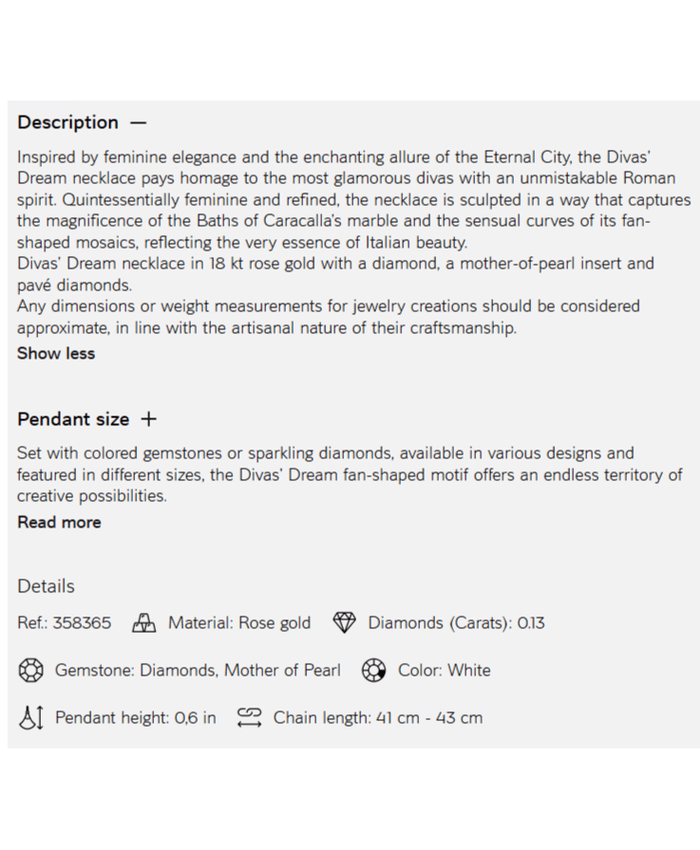The height and width of the screenshot is (850, 700).
Task: Select Chain length: 41 cm - 43 cm text
Action: point(377,717)
